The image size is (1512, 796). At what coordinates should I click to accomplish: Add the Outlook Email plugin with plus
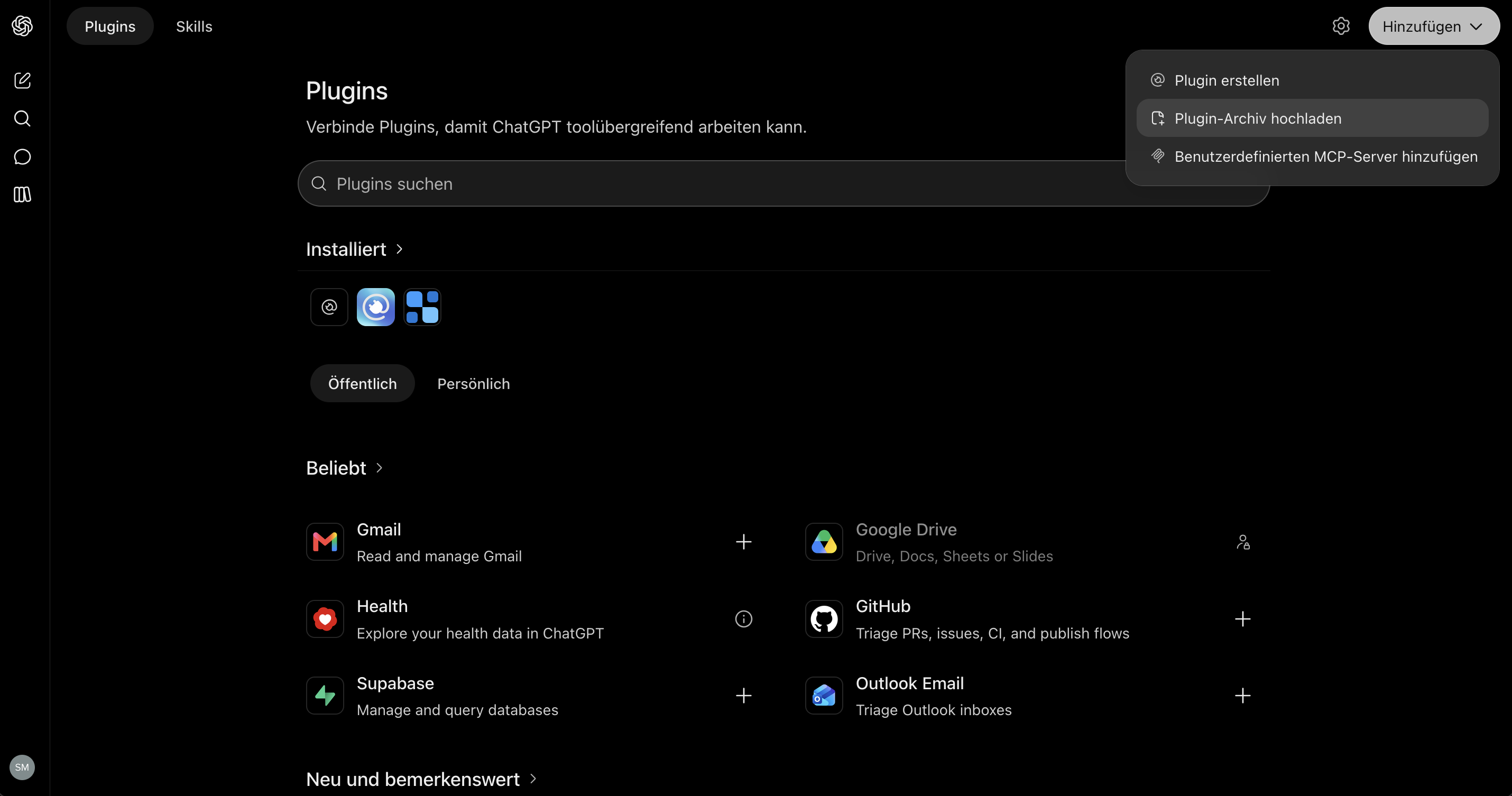[1242, 696]
